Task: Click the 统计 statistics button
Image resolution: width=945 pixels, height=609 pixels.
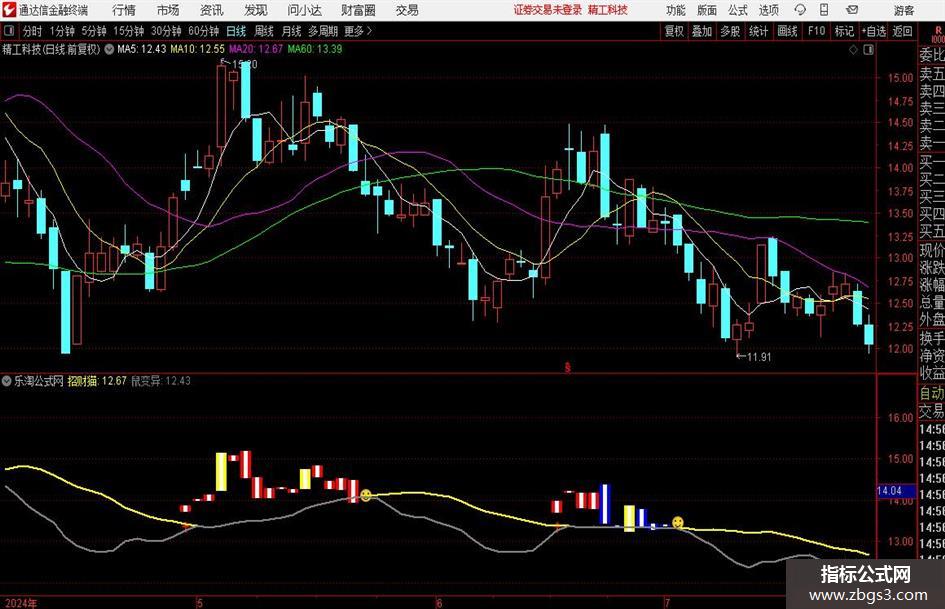Action: tap(758, 31)
